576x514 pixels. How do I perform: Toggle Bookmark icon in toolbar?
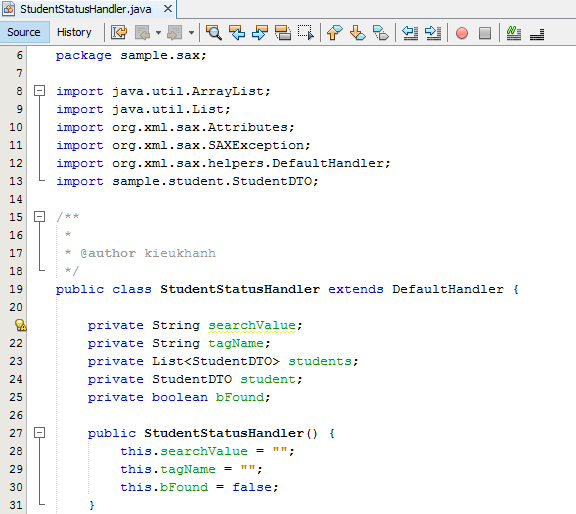[x=381, y=32]
